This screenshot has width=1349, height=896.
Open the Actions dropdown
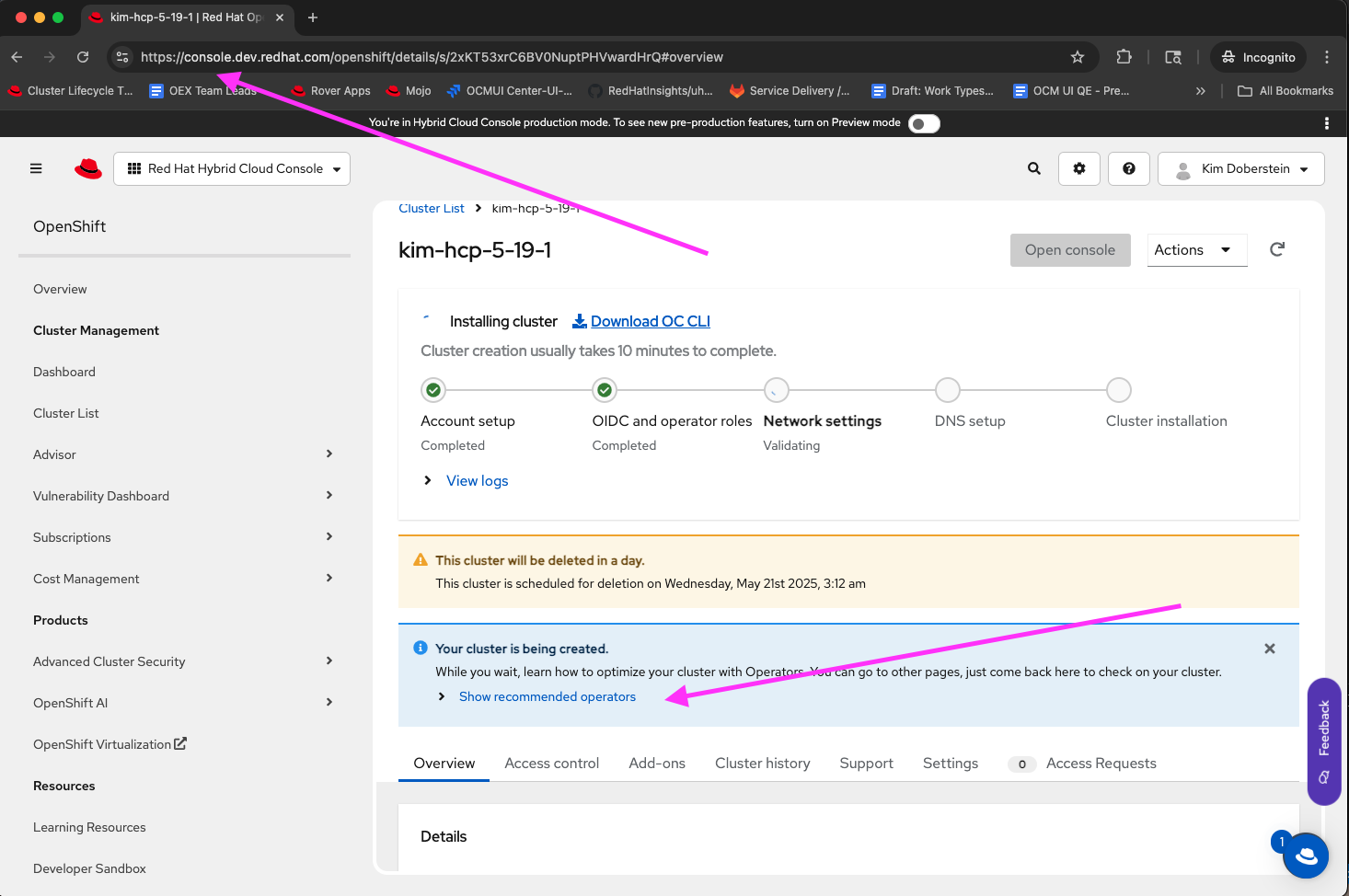(x=1197, y=250)
